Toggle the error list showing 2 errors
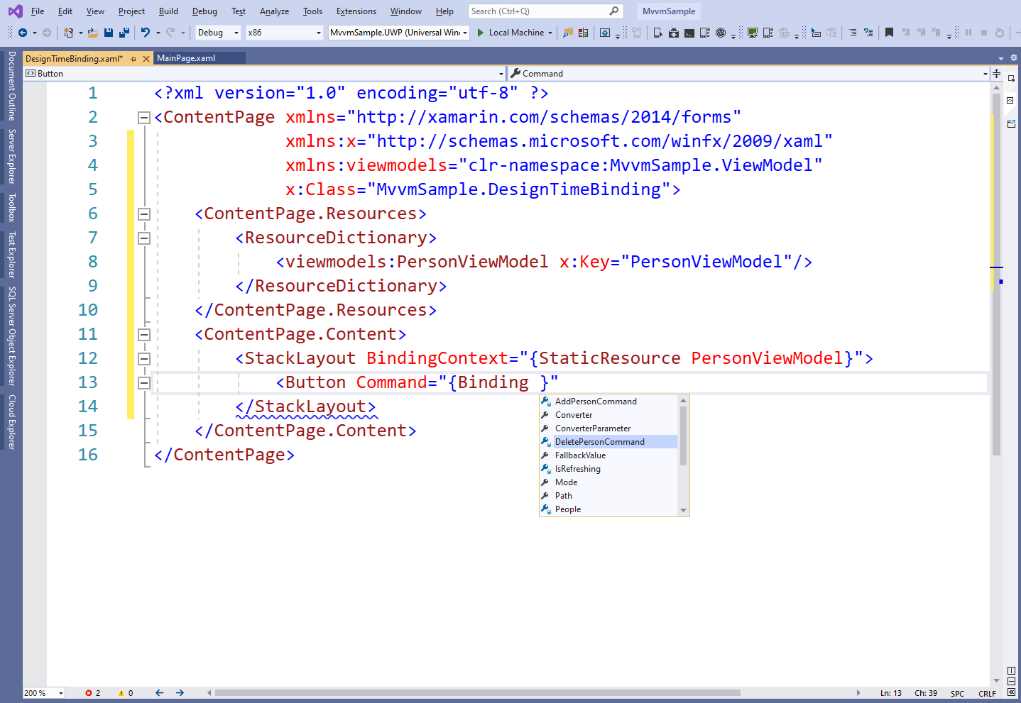Viewport: 1021px width, 703px height. coord(93,692)
